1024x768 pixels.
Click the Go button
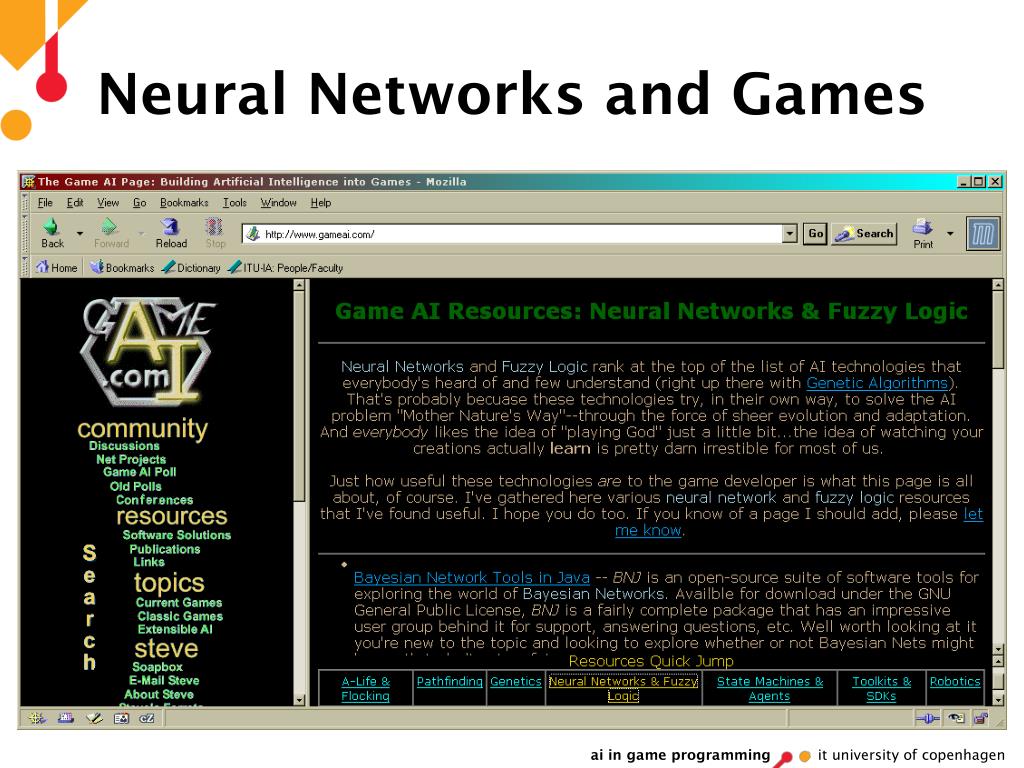pos(816,234)
